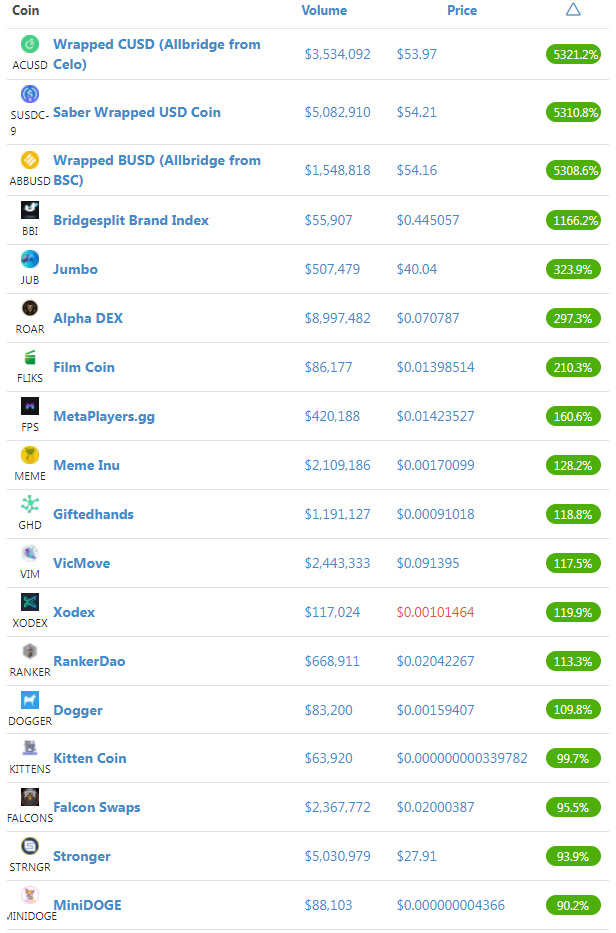Click the ACUSD coin icon

click(x=30, y=44)
